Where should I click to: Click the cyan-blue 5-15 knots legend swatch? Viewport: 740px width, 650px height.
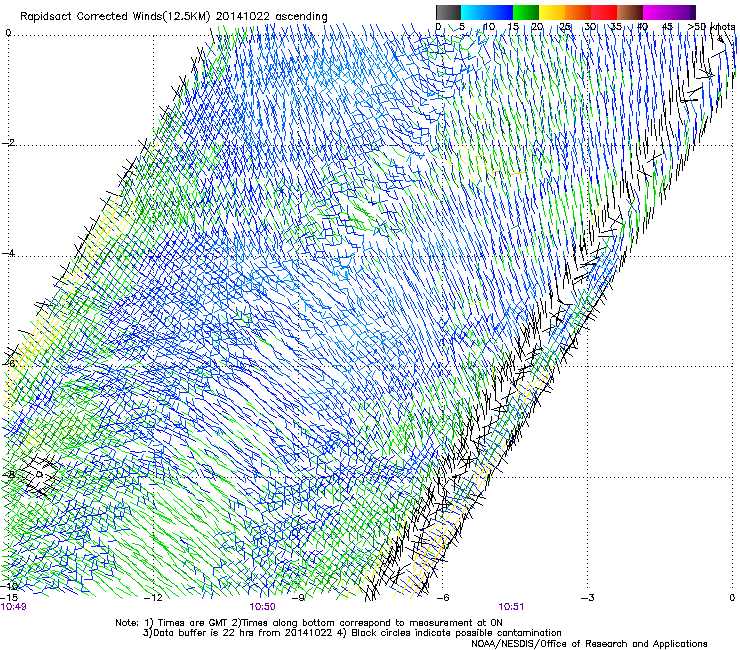point(487,12)
